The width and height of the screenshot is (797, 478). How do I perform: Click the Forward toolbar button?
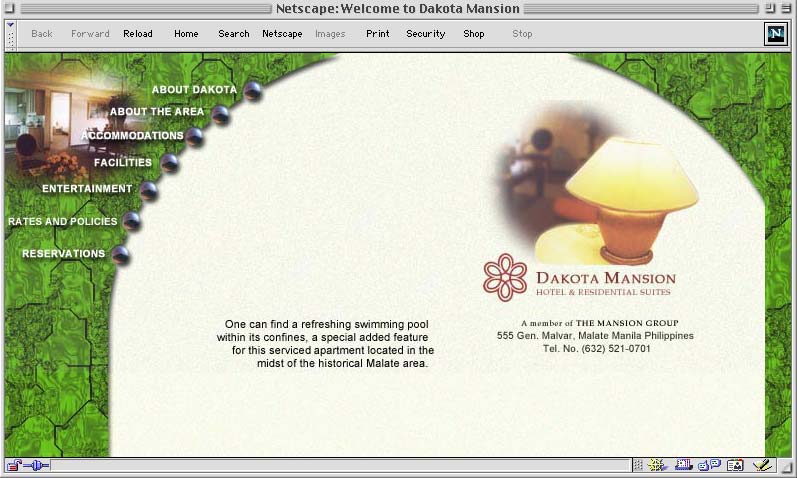pos(90,34)
